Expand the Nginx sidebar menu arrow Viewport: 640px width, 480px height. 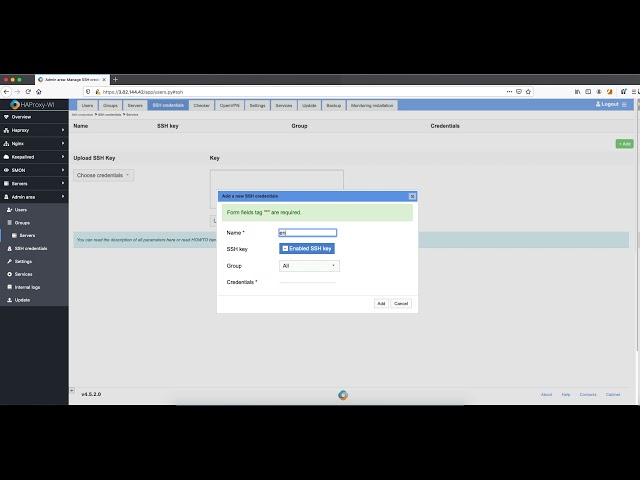pyautogui.click(x=63, y=144)
